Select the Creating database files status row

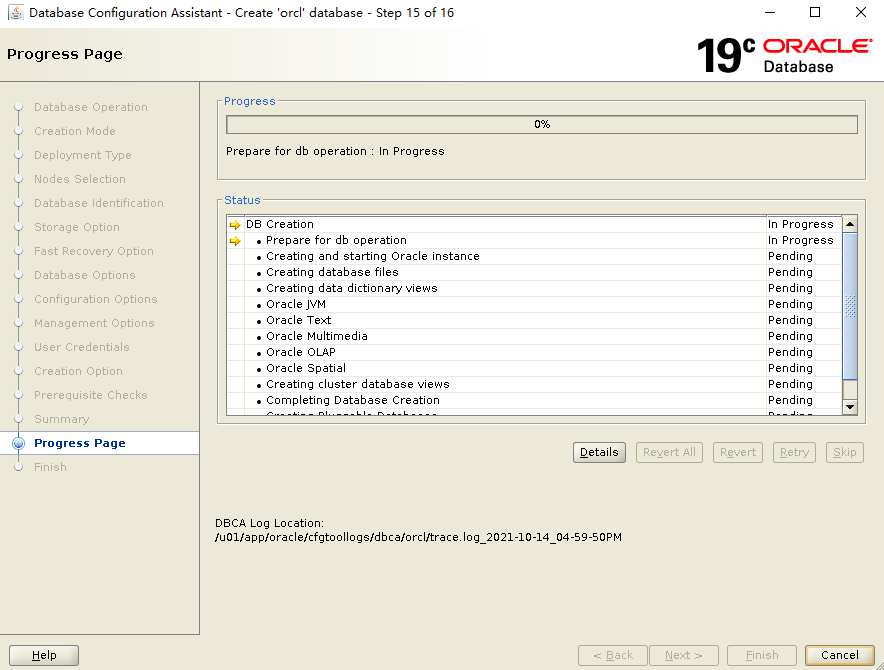point(320,272)
